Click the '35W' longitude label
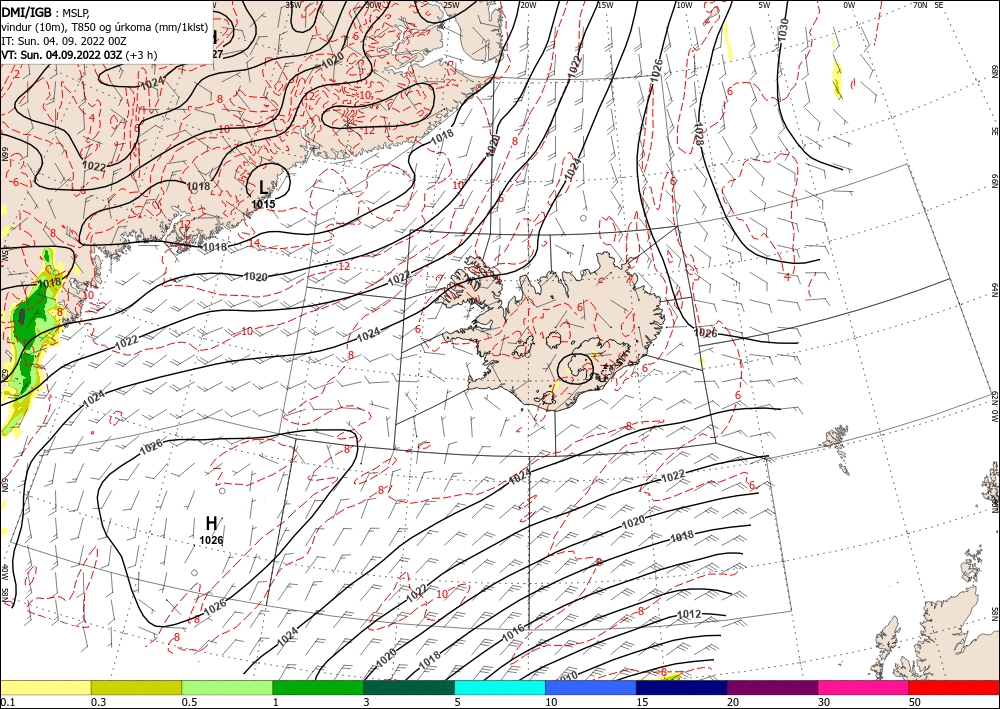 coord(293,5)
